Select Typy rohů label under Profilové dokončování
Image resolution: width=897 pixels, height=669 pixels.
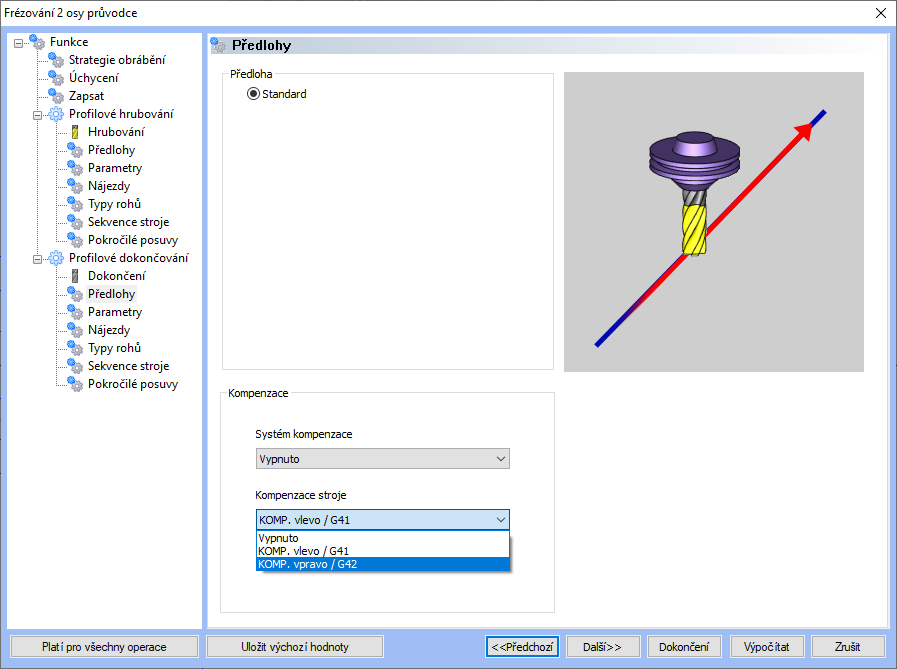tap(114, 348)
